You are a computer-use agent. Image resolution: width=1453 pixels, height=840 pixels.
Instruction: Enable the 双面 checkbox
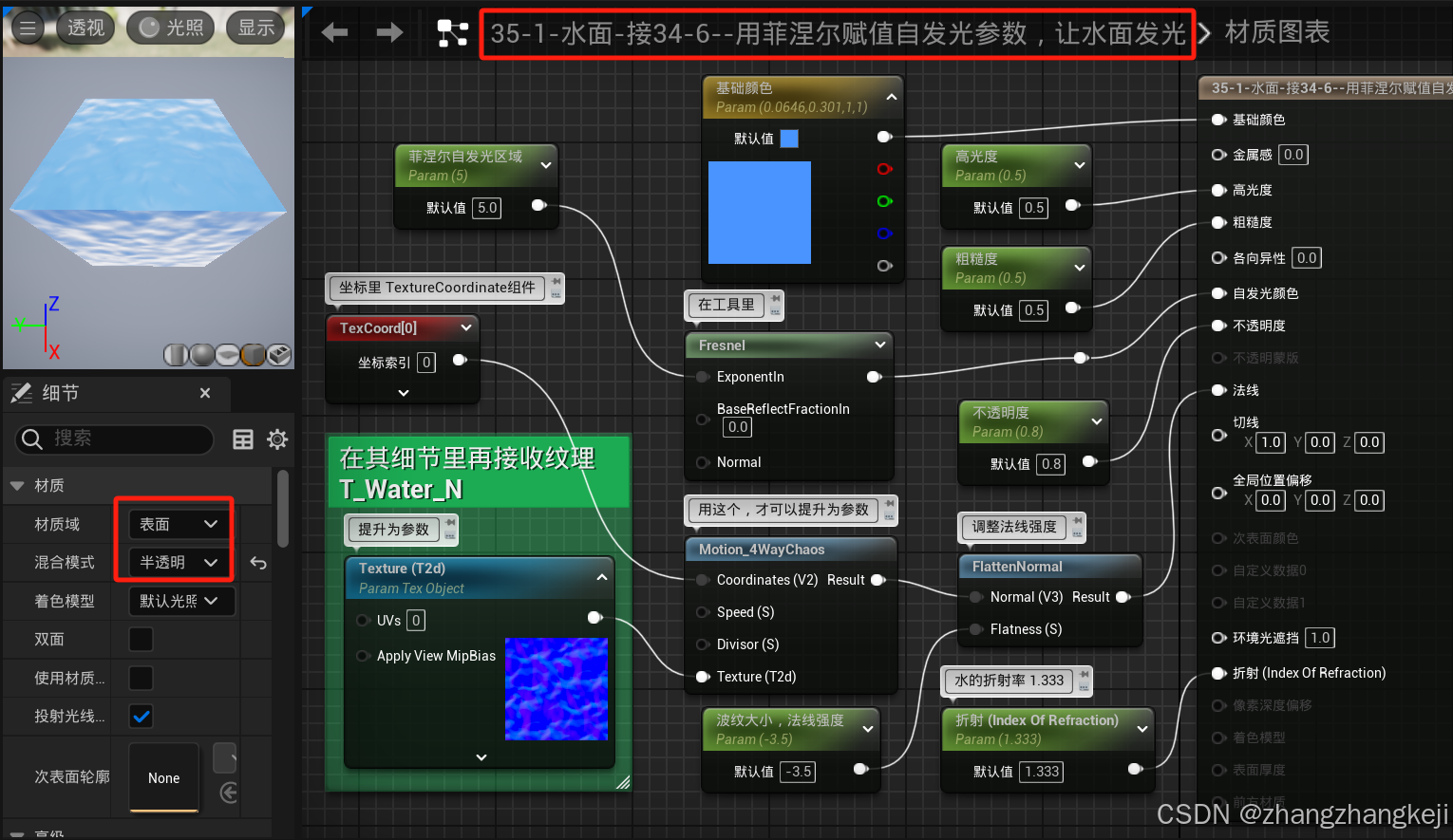(141, 639)
